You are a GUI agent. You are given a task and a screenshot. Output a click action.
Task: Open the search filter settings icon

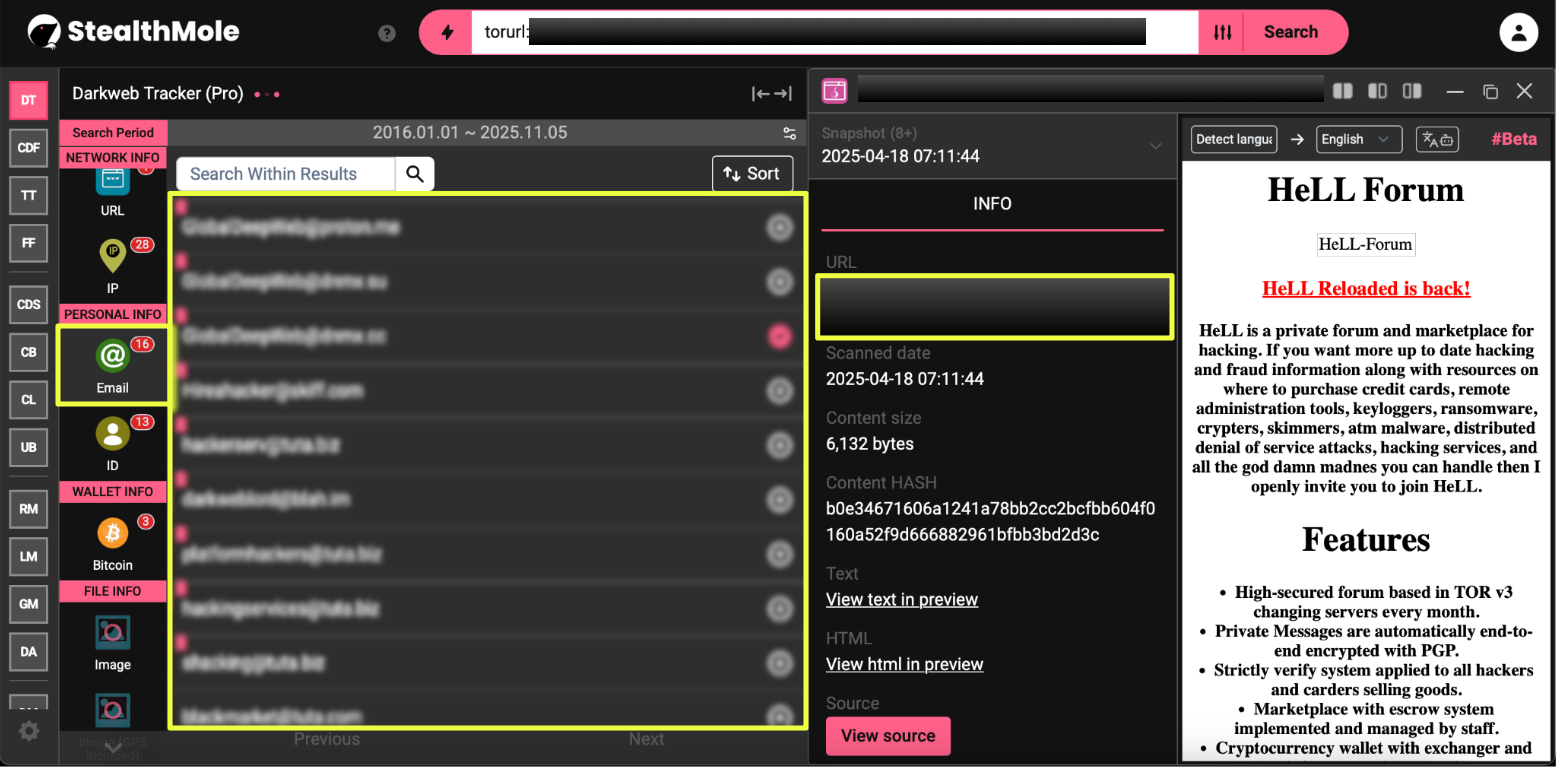tap(1222, 33)
